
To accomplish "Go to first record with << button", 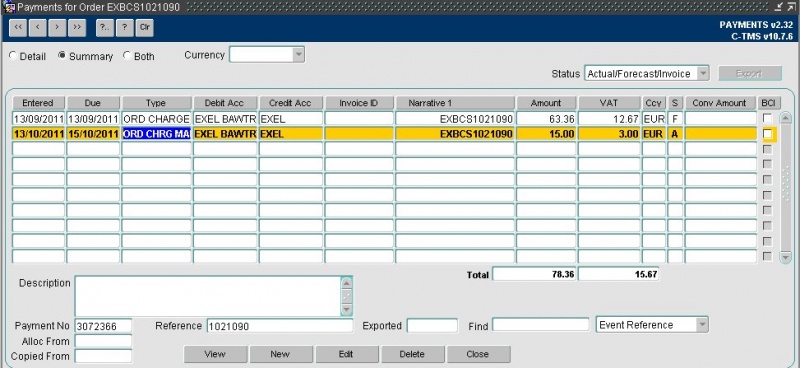I will click(x=18, y=28).
